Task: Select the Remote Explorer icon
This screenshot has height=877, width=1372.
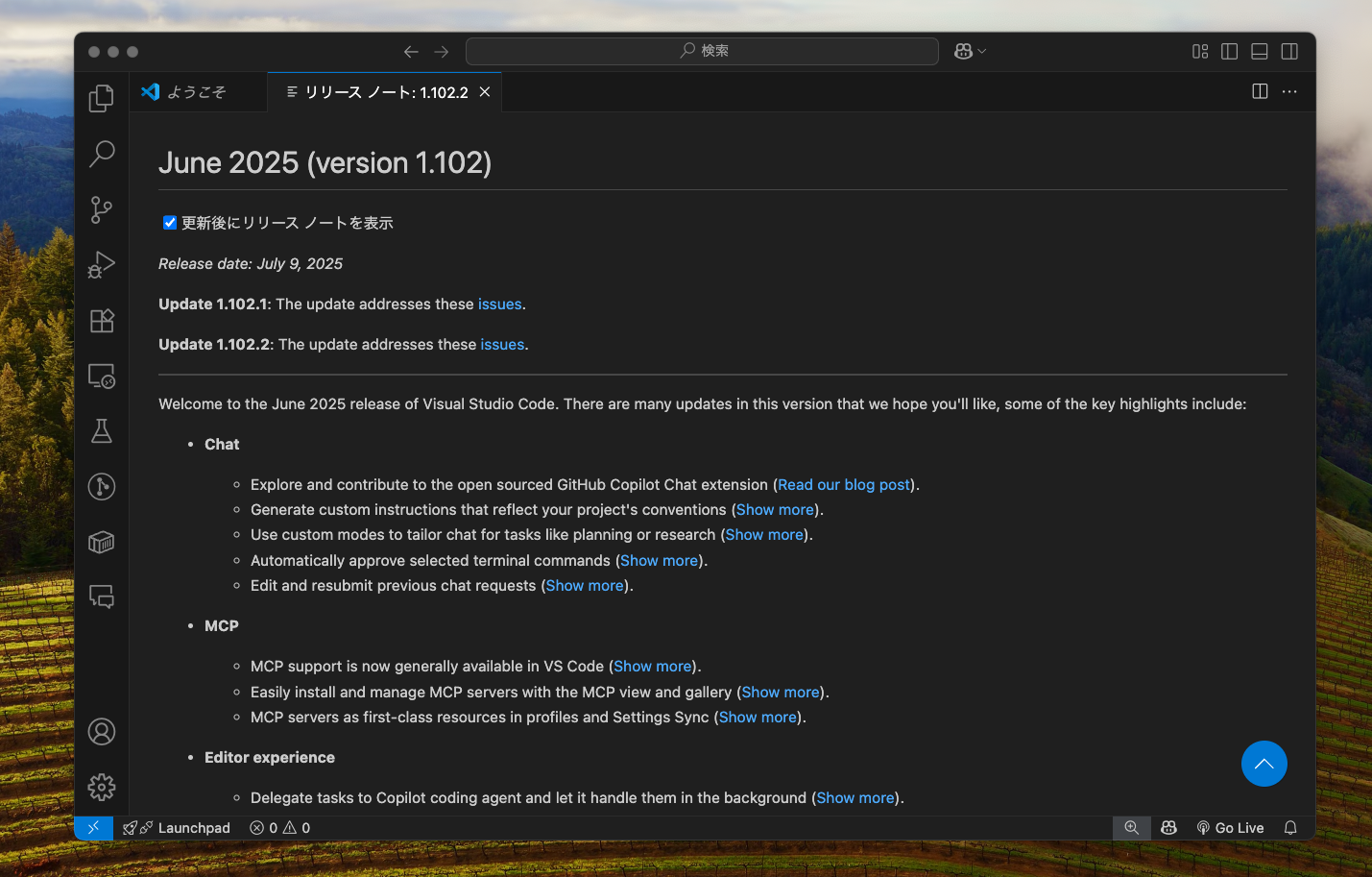Action: point(101,376)
